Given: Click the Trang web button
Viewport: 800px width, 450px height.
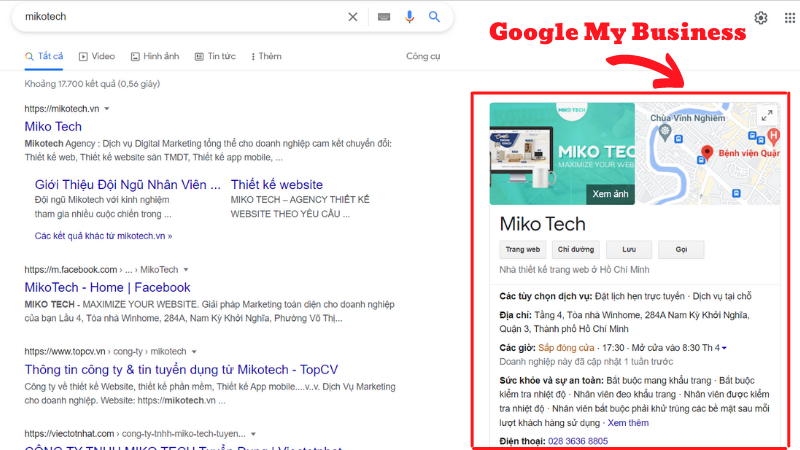Looking at the screenshot, I should tap(522, 249).
